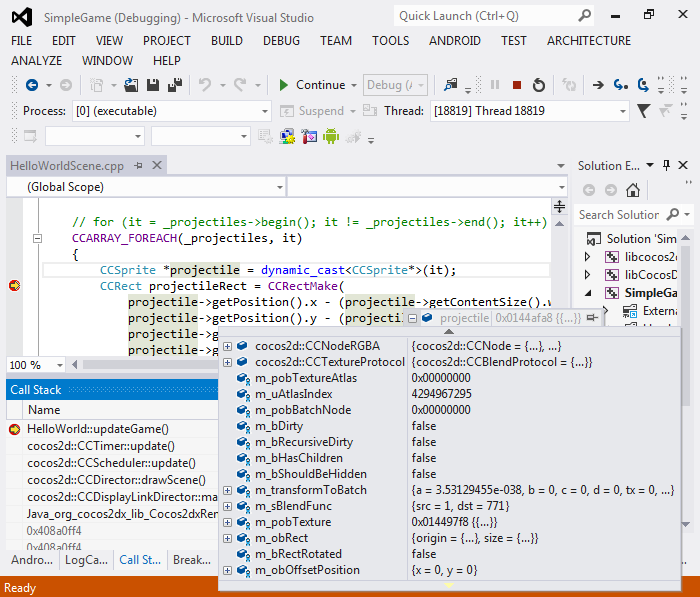Expand cocos2d::CCNodeRGBA member
The width and height of the screenshot is (700, 597).
[228, 346]
